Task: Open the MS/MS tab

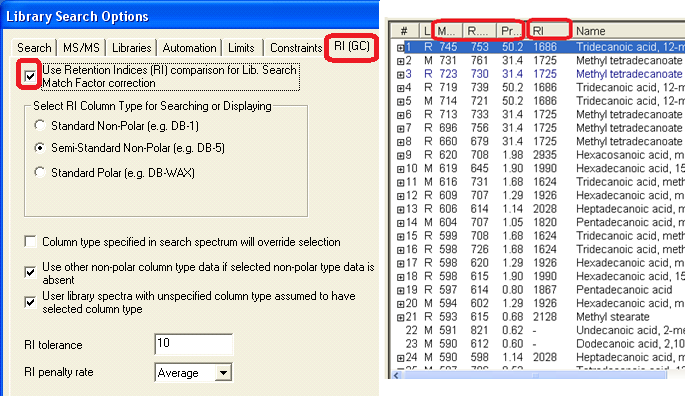Action: tap(81, 48)
